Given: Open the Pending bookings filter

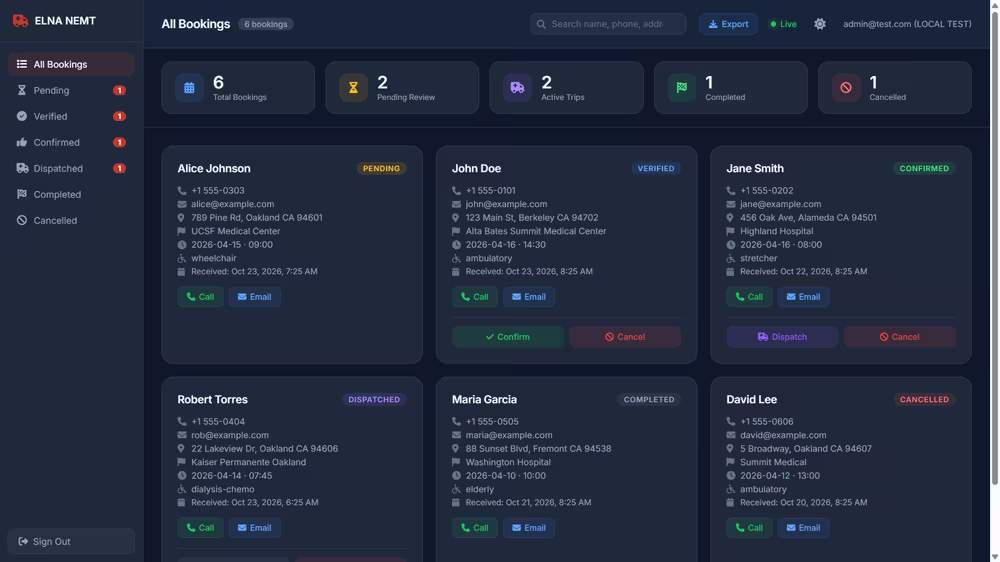Looking at the screenshot, I should (71, 91).
